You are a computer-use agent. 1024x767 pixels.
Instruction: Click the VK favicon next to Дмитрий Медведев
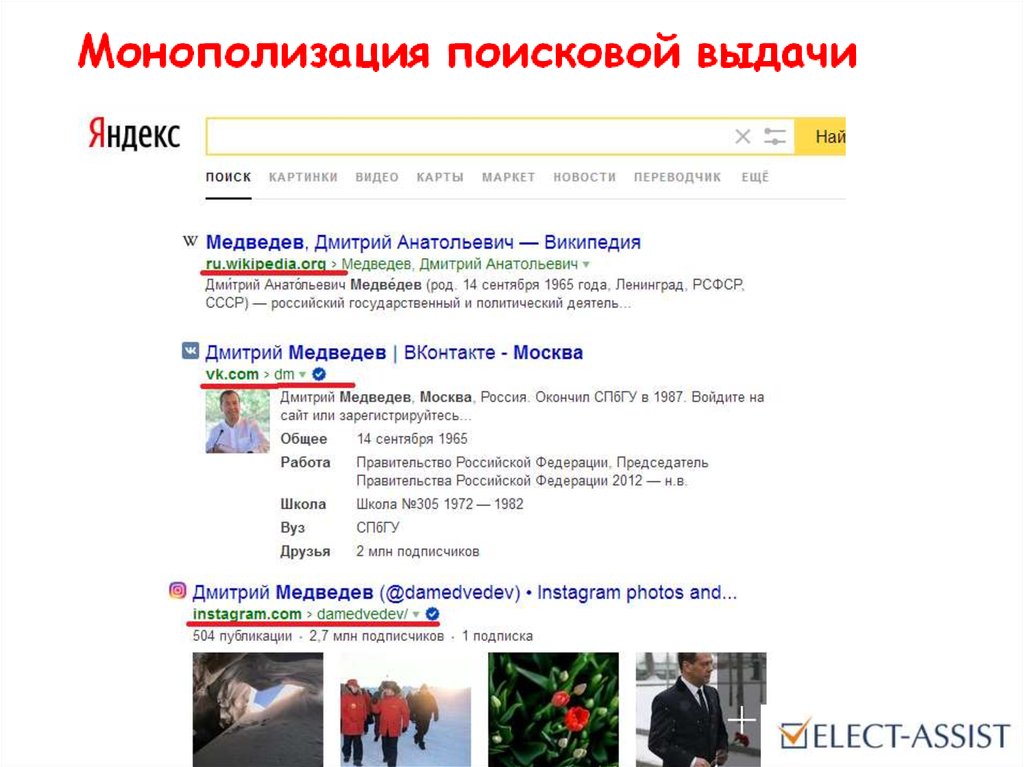190,351
